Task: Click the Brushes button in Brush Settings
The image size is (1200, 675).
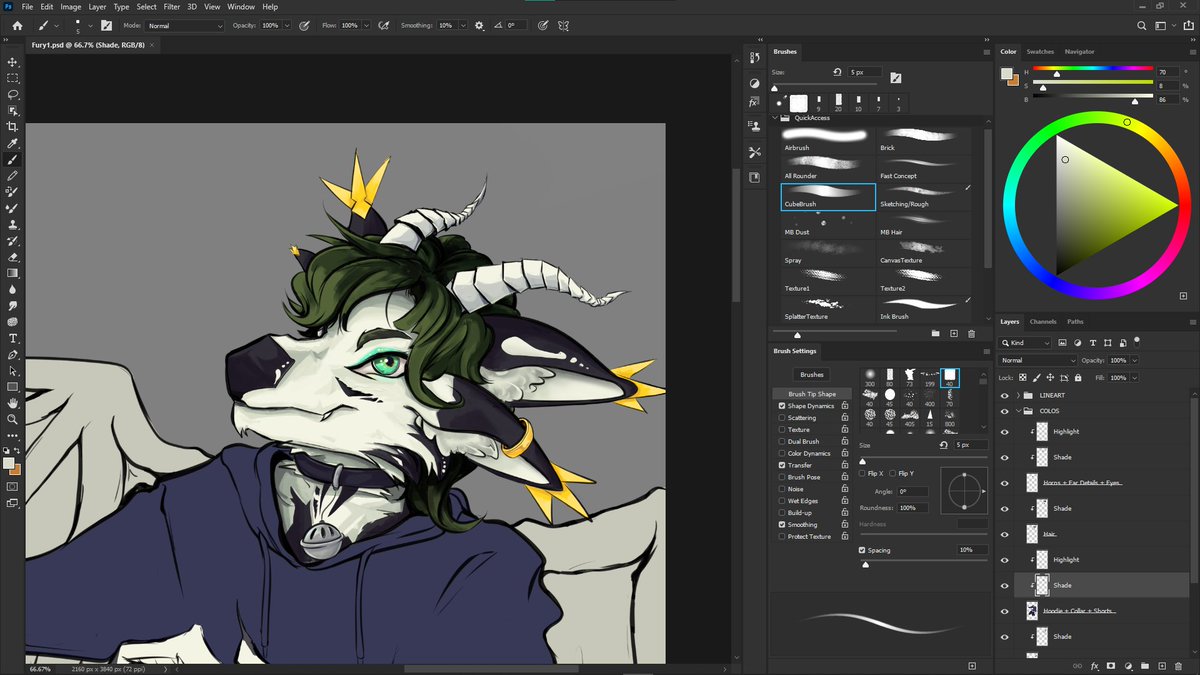Action: 812,374
